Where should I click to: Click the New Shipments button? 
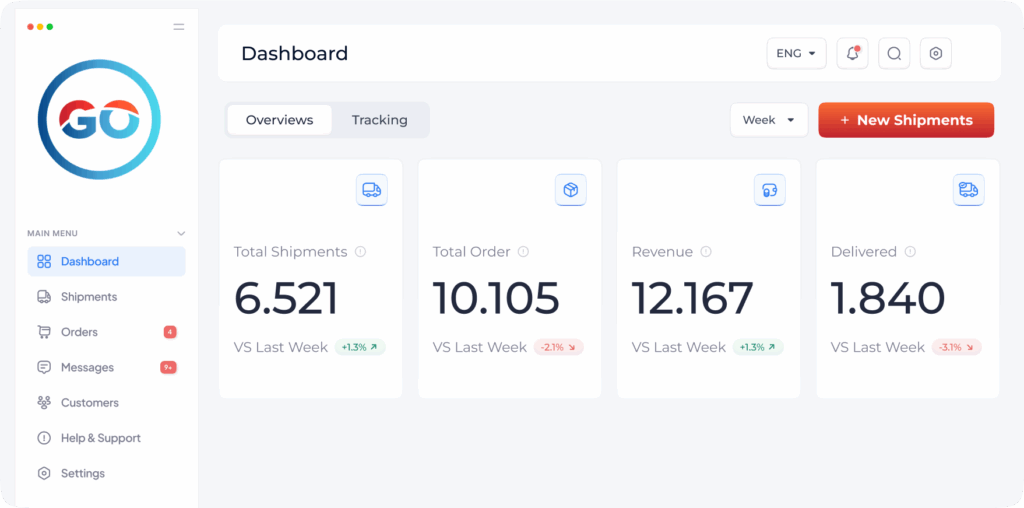906,120
